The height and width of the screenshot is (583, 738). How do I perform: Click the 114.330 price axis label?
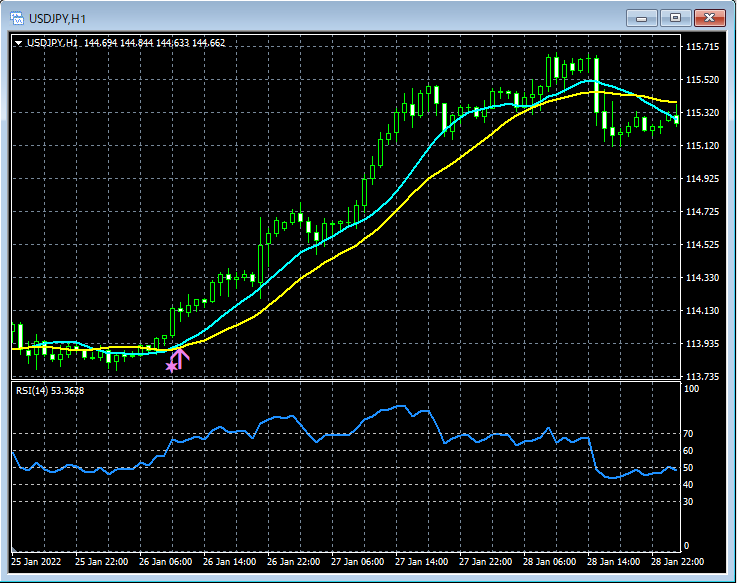(x=702, y=277)
